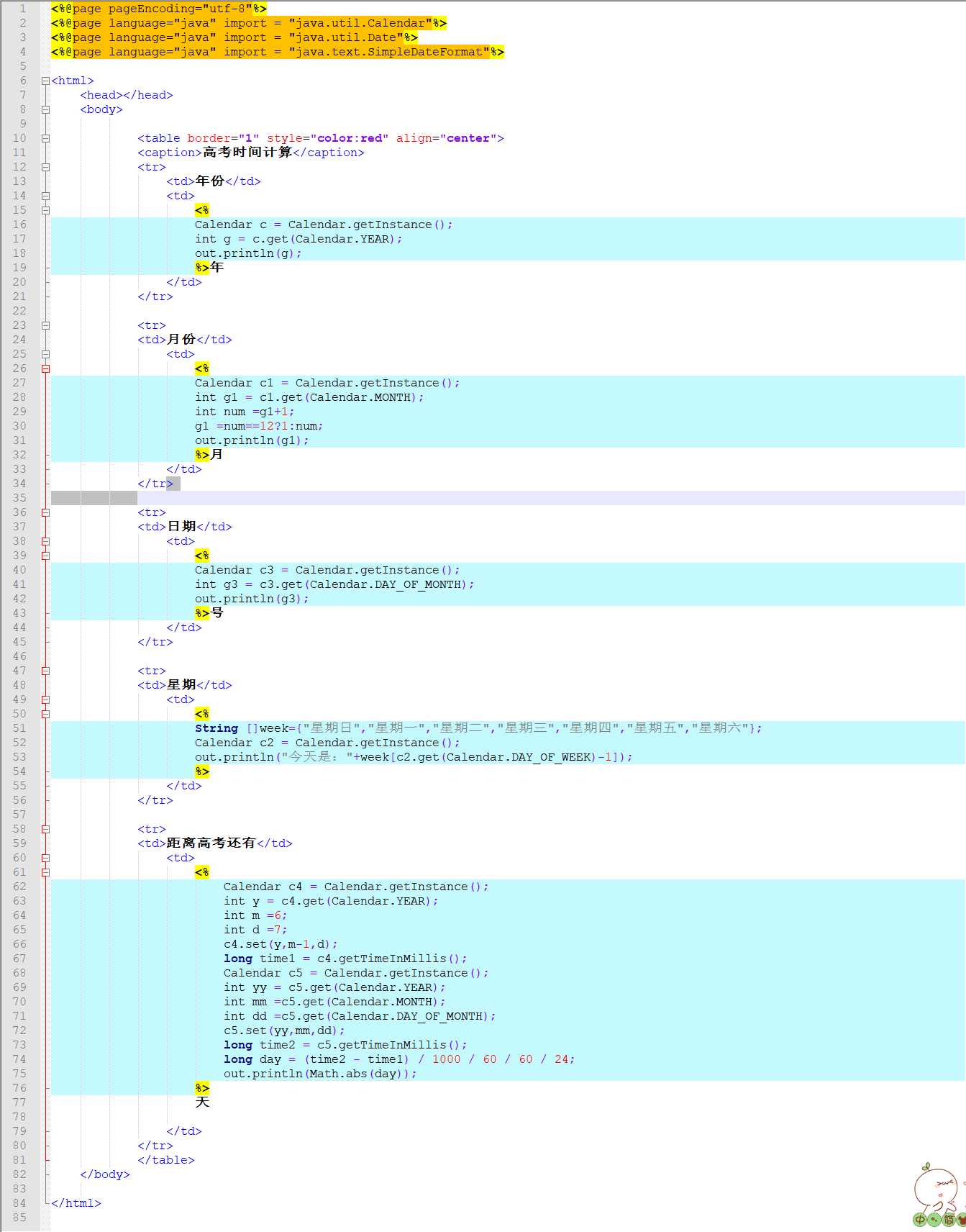966x1232 pixels.
Task: Collapse the scriptlet fold marker on line 50
Action: tap(45, 714)
